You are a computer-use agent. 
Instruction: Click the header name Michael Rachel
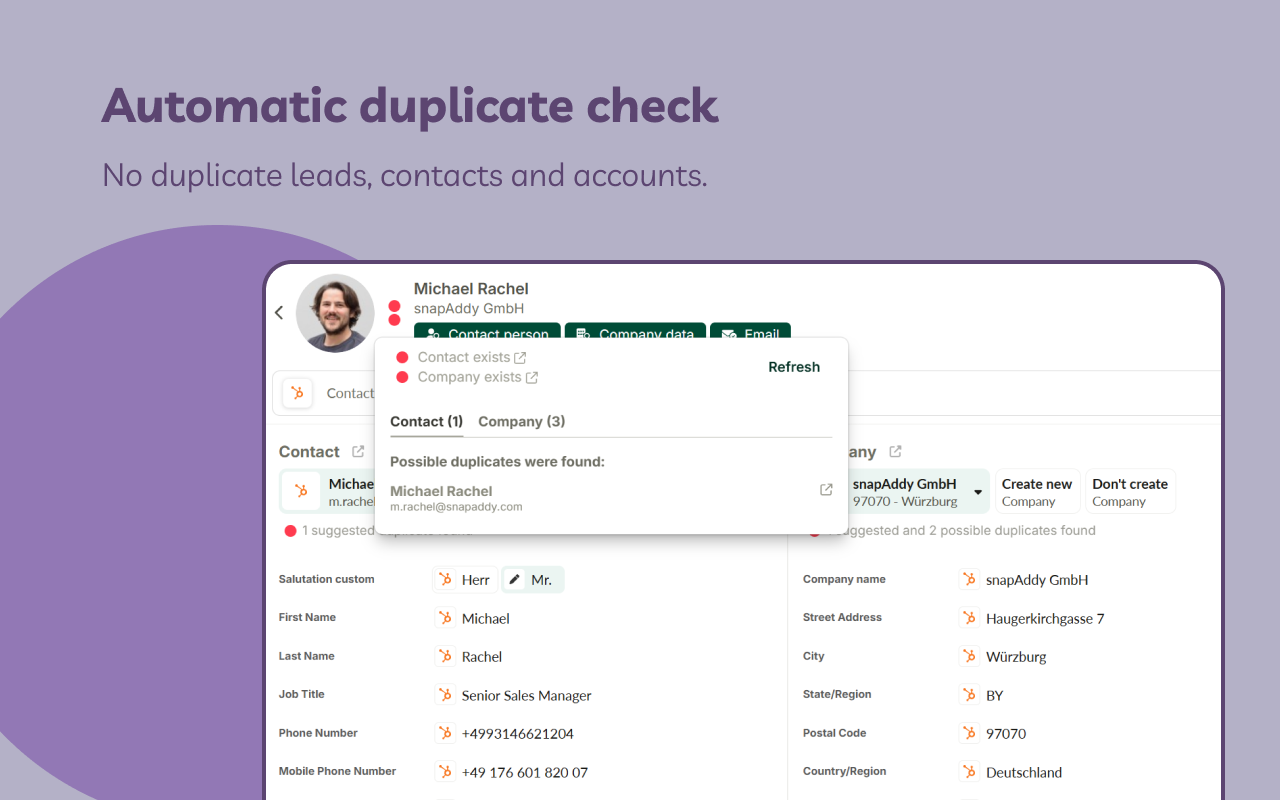(x=471, y=289)
